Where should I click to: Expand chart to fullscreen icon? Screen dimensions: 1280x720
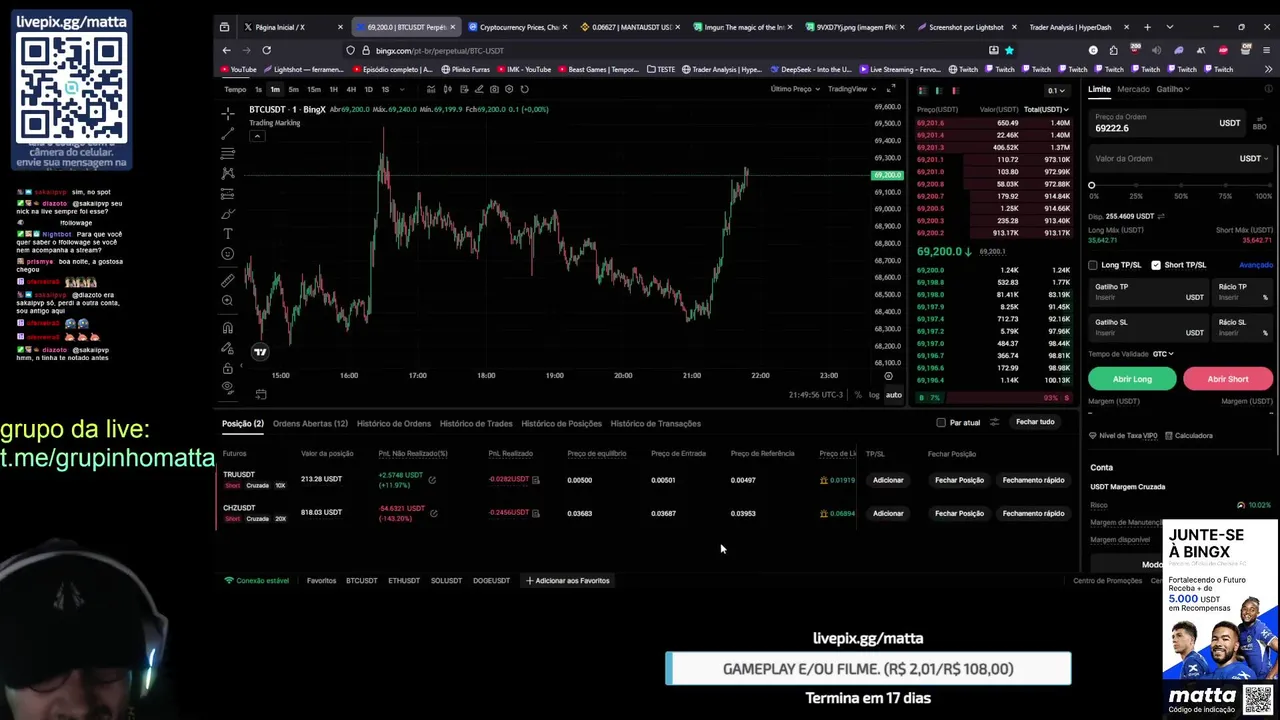(891, 89)
